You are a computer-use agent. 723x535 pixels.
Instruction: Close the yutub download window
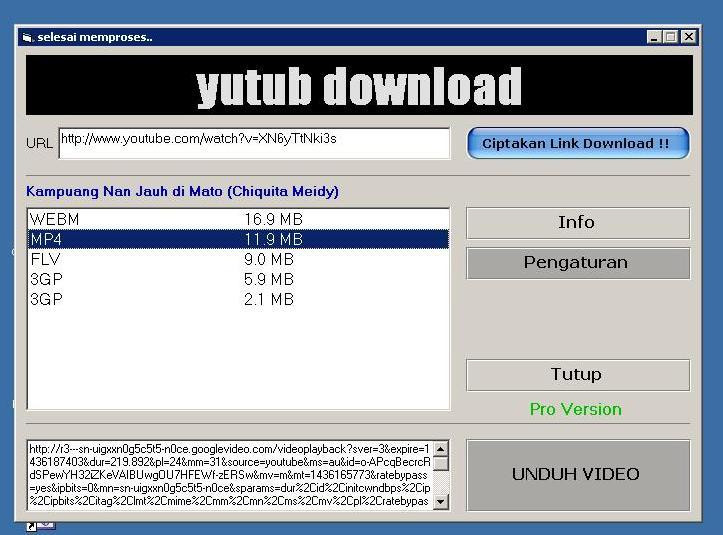pyautogui.click(x=688, y=37)
